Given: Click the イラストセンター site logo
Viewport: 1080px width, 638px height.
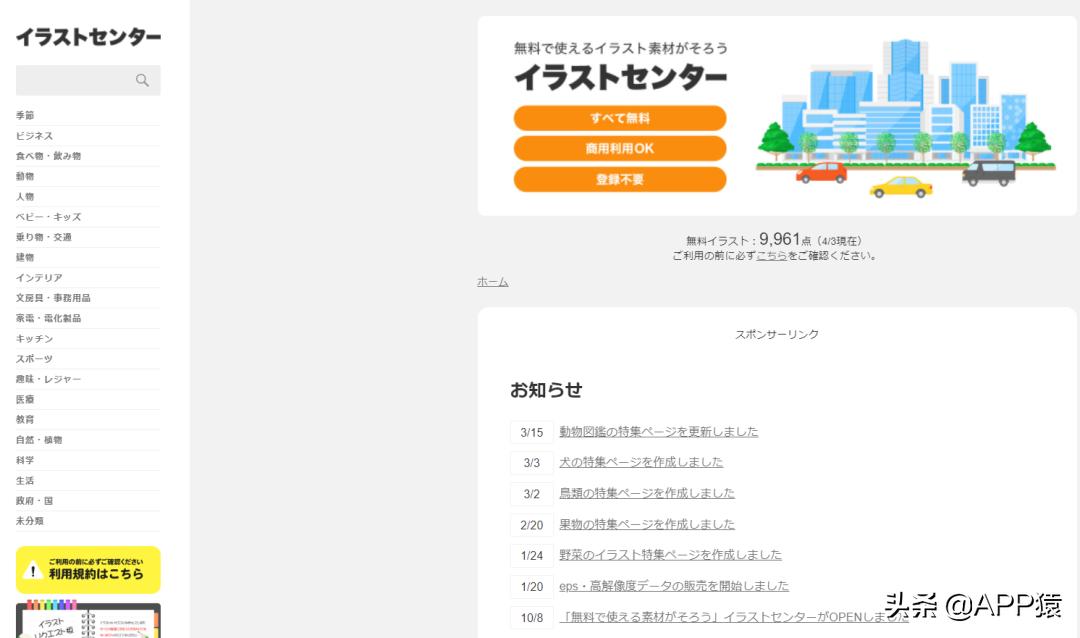Looking at the screenshot, I should click(86, 36).
